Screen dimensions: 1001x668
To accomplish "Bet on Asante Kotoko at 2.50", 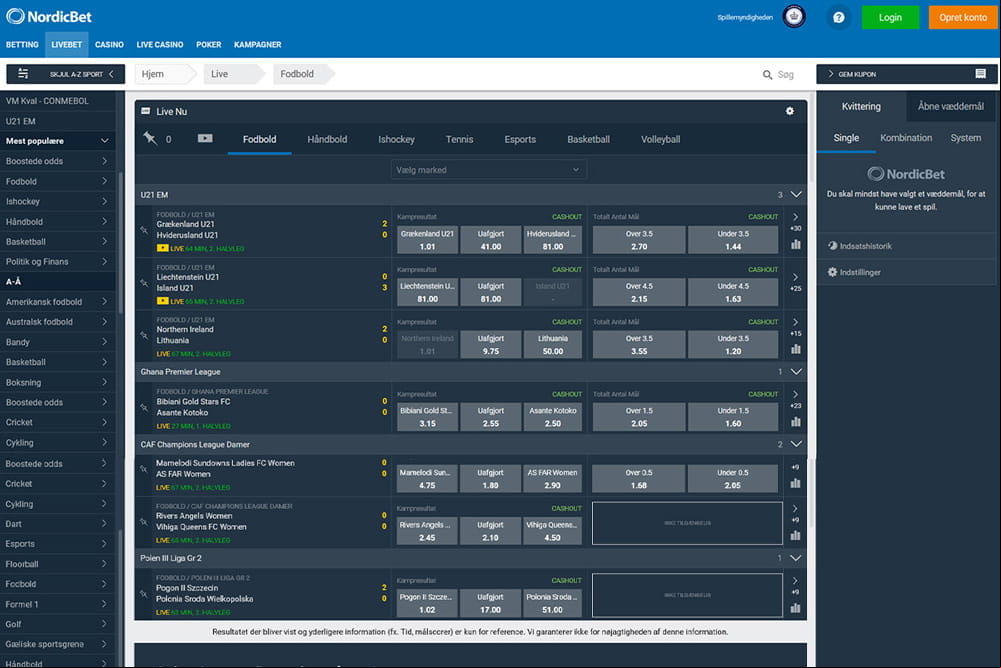I will [552, 417].
